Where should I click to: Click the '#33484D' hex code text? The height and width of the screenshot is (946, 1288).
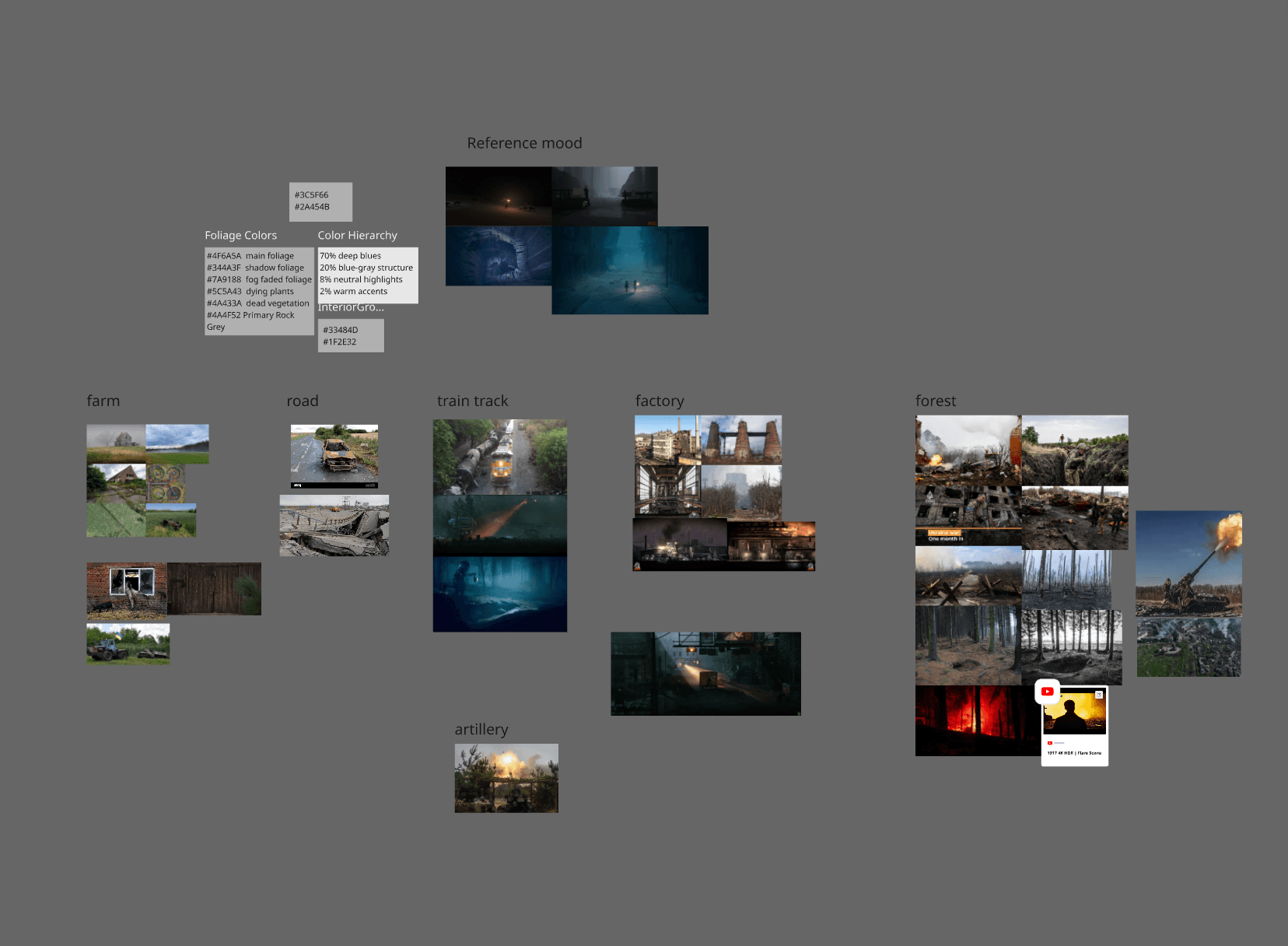[341, 330]
